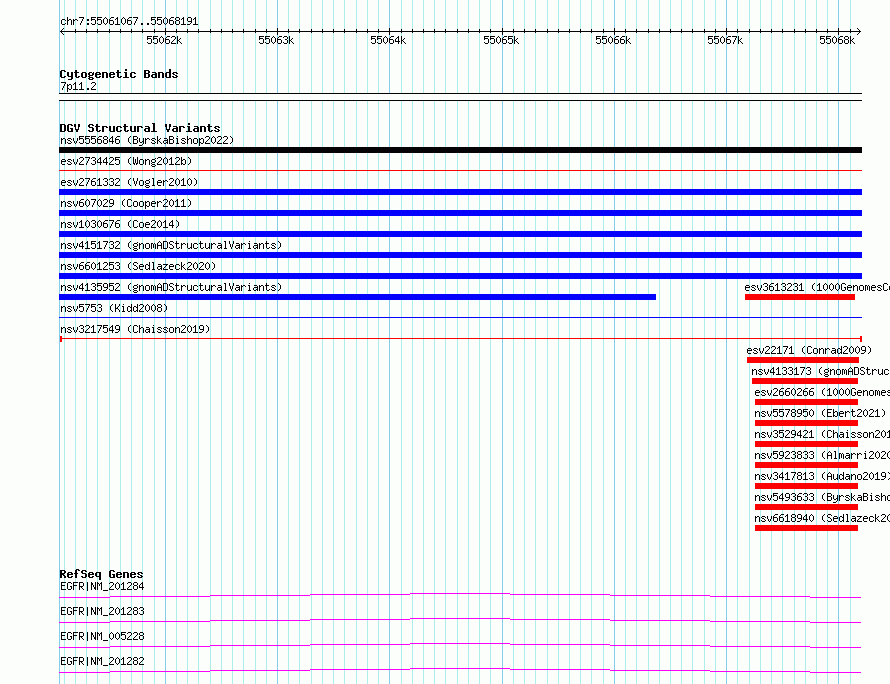The height and width of the screenshot is (684, 890).
Task: Click the black nsv5556846 variant bar
Action: (x=460, y=150)
